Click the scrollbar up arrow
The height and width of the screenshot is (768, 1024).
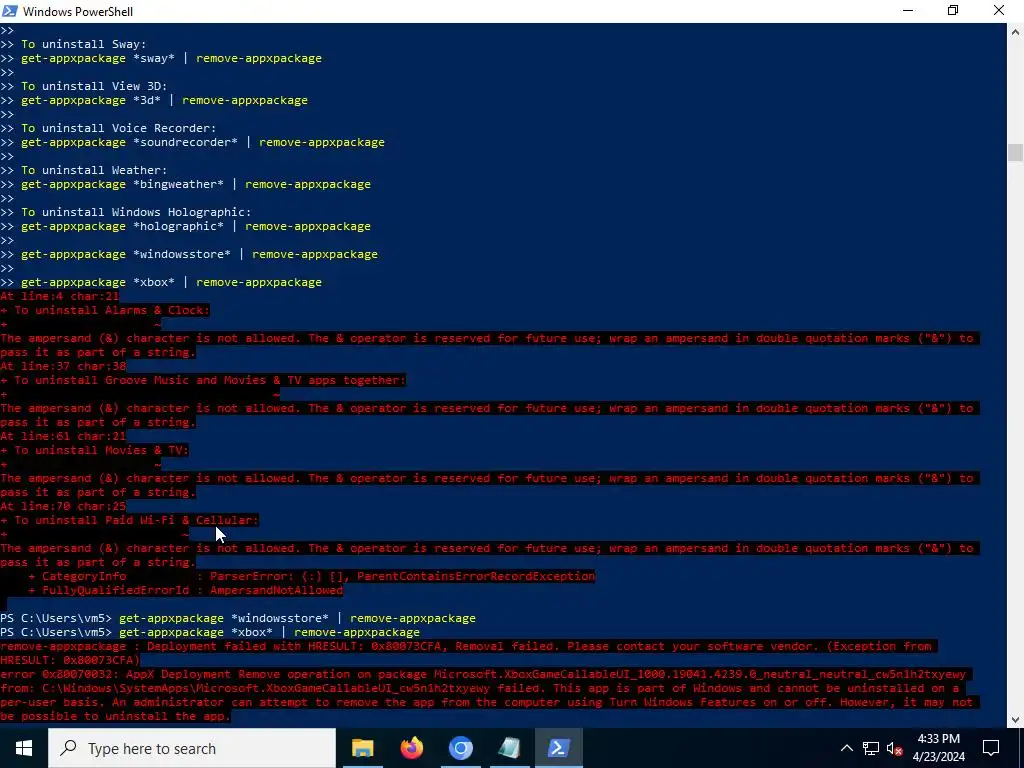point(1015,31)
